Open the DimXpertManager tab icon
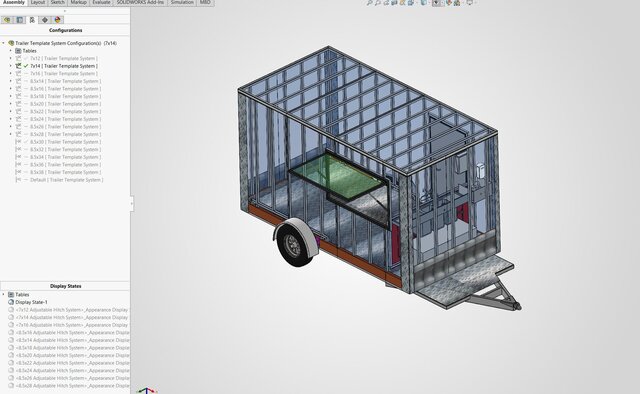Image resolution: width=640 pixels, height=394 pixels. click(44, 20)
